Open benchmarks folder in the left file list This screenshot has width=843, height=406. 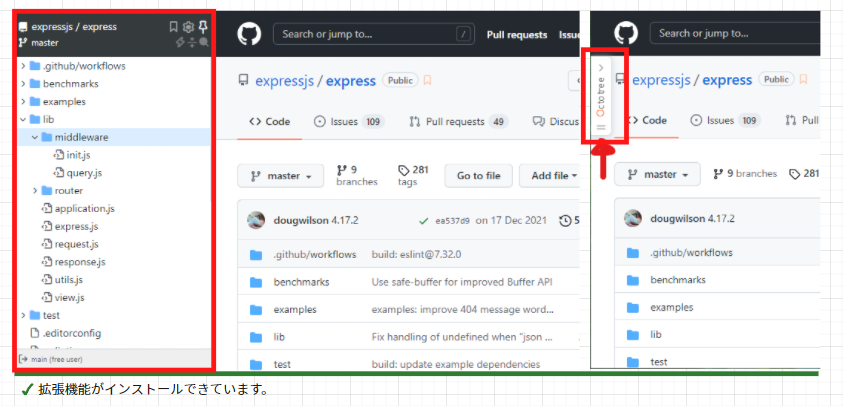point(301,282)
